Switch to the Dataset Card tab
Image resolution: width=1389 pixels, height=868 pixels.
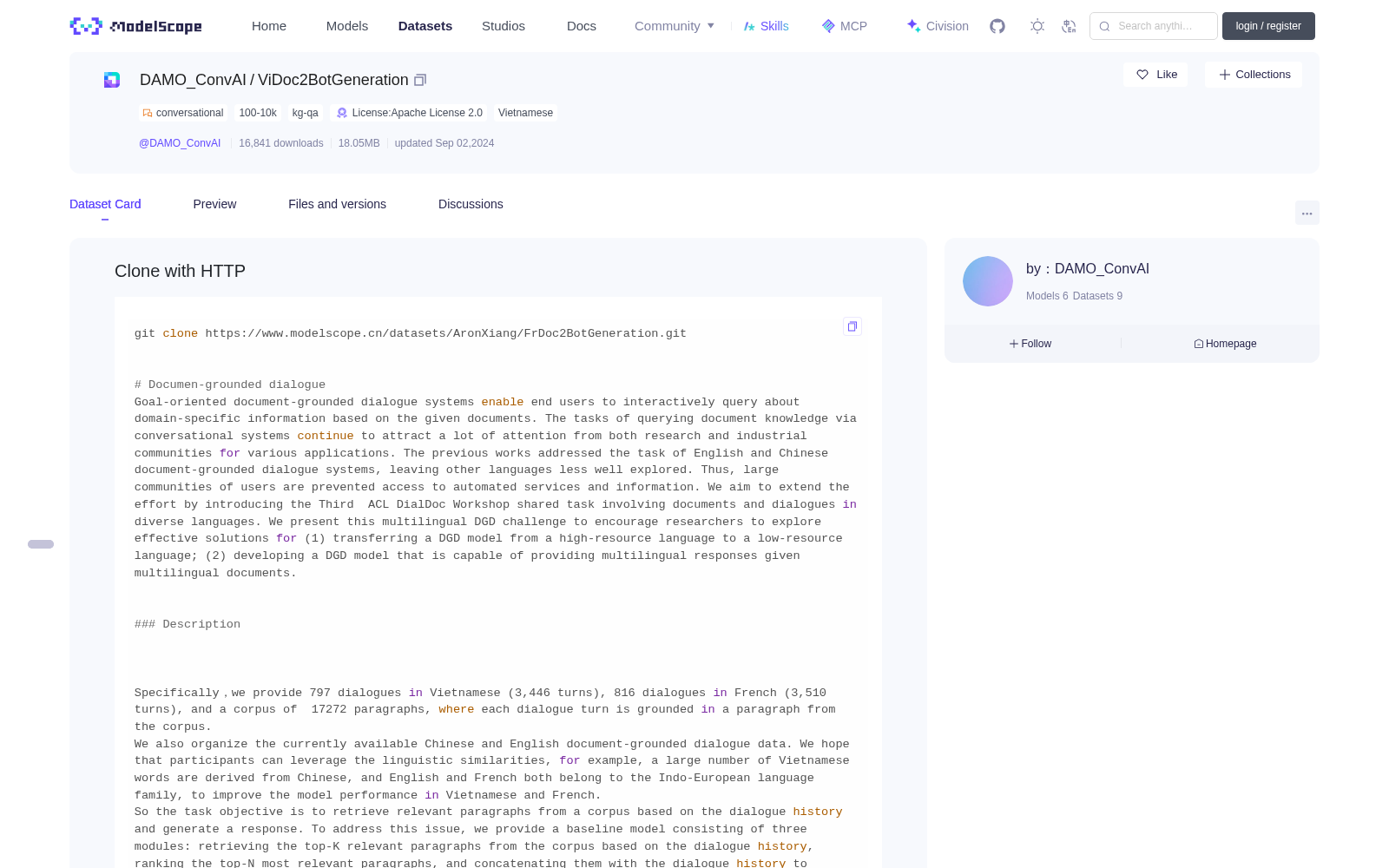105,204
